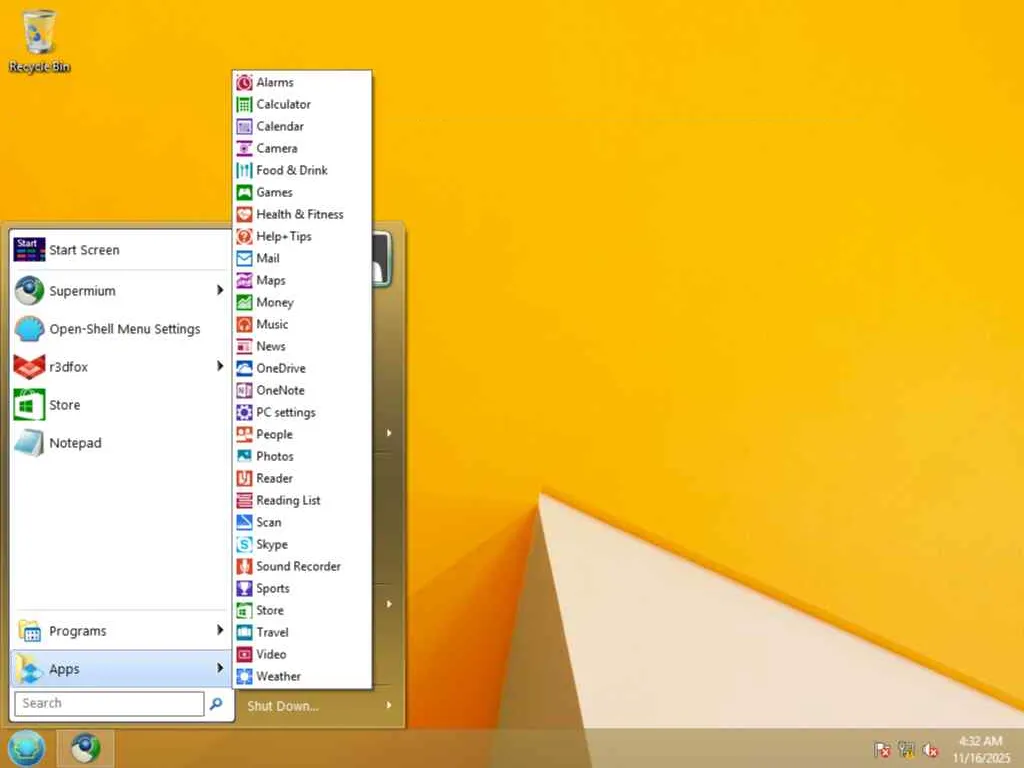
Task: Expand the r3dfox submenu arrow
Action: click(x=220, y=366)
